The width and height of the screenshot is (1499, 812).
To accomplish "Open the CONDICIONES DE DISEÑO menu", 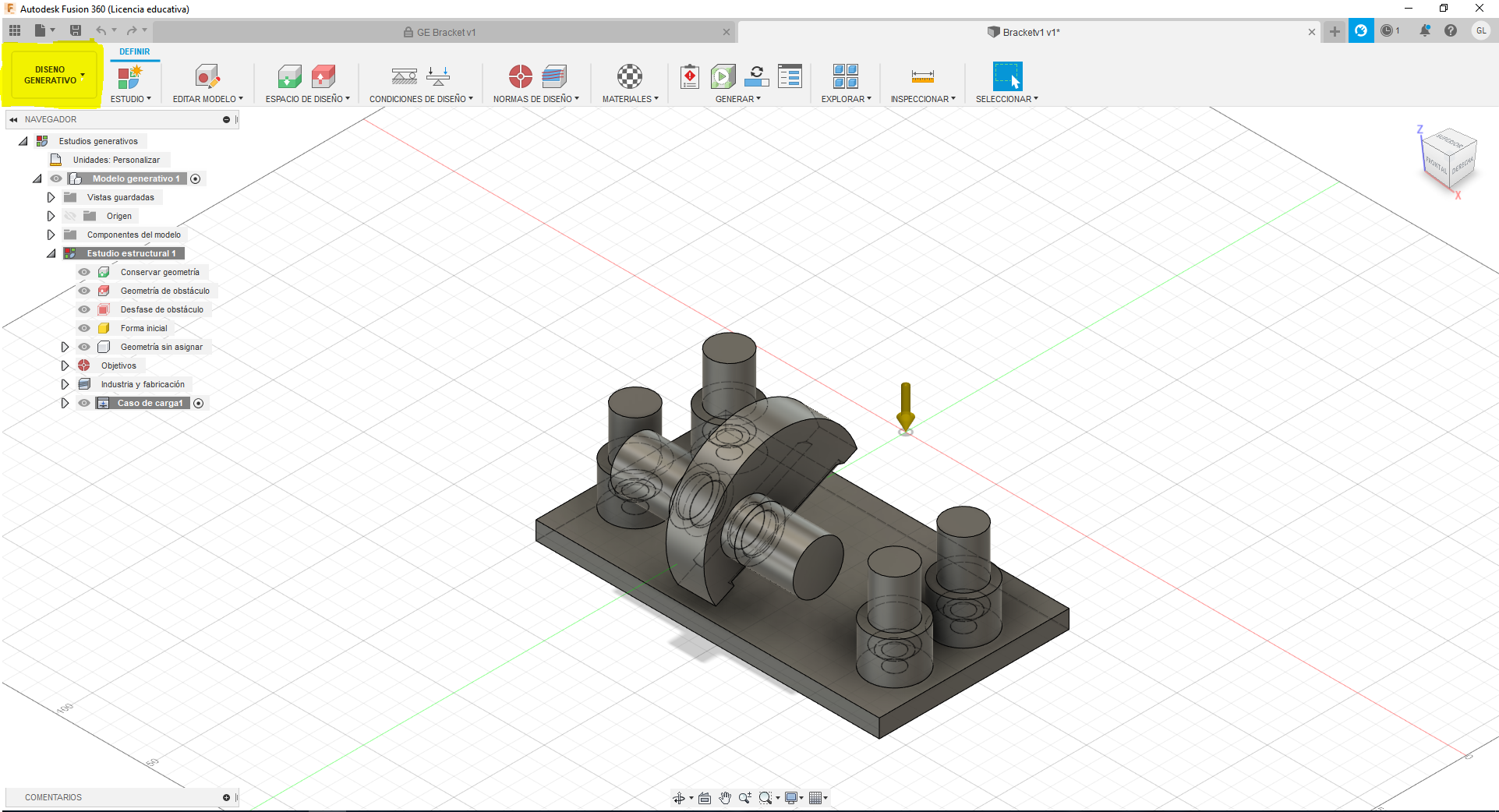I will click(421, 99).
